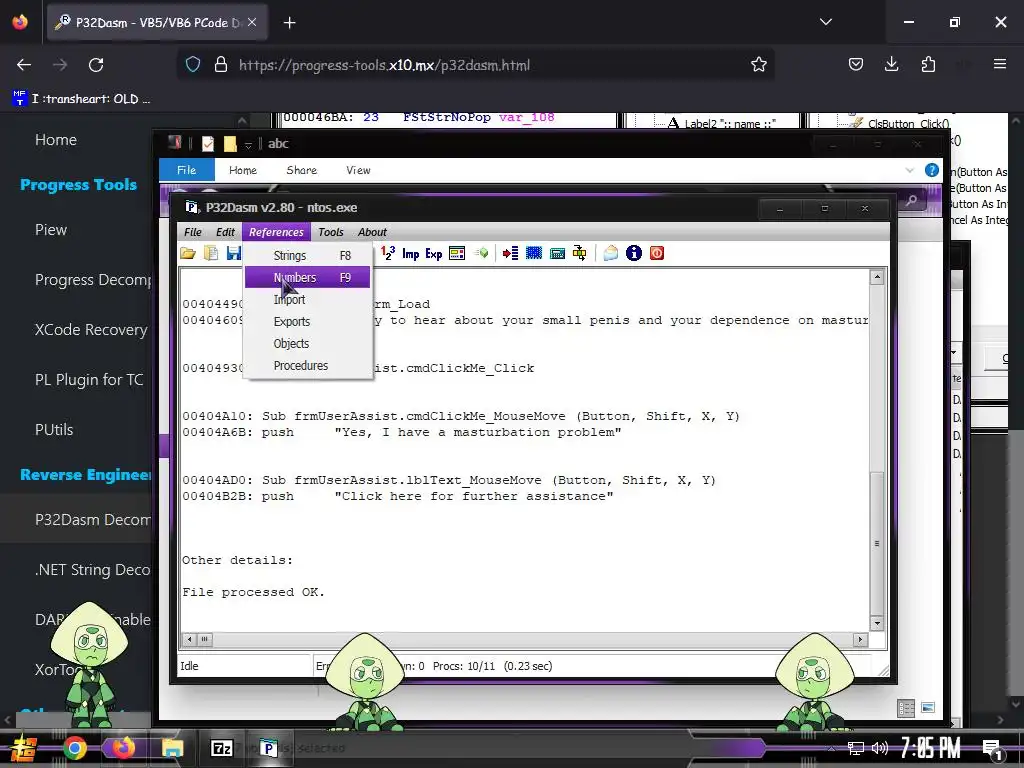Viewport: 1024px width, 768px height.
Task: Click scroll down arrow in P32Dasm listing
Action: coord(877,623)
